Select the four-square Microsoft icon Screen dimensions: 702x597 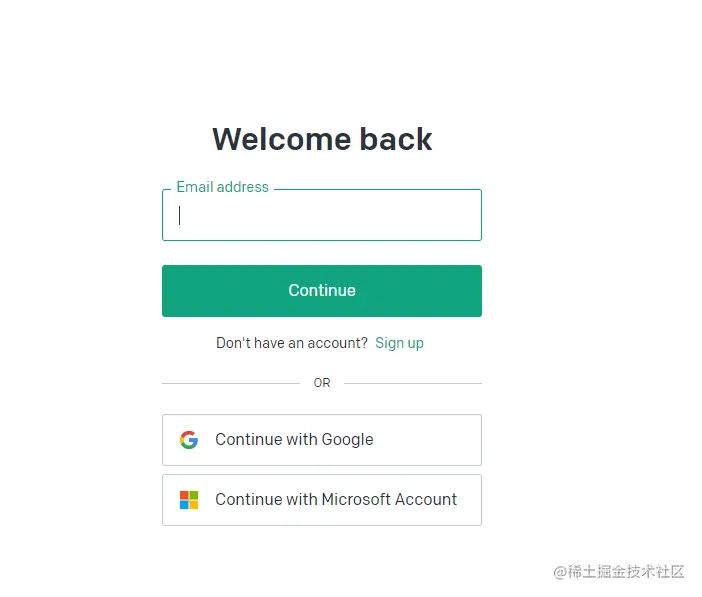(189, 500)
